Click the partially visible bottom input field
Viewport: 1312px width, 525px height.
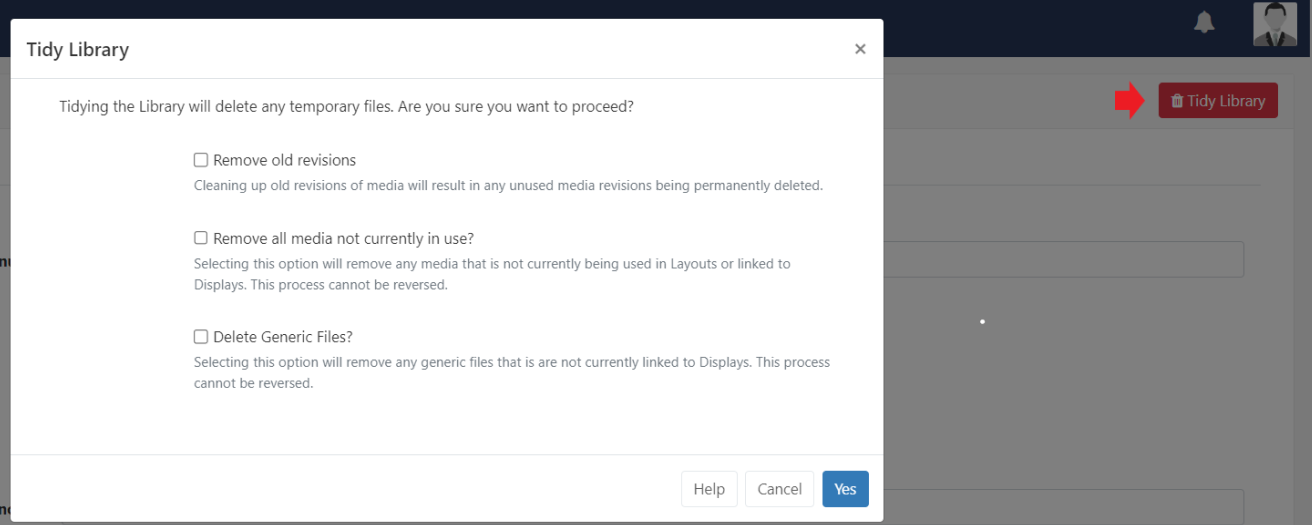click(1063, 505)
